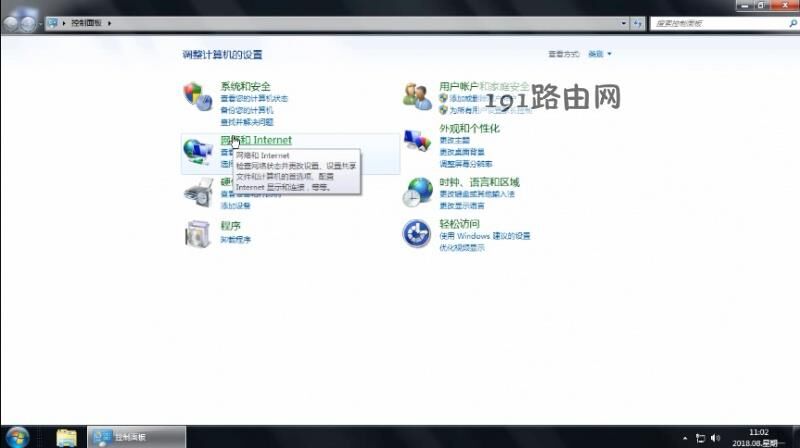Open the 轻松访问 blue circle icon

pos(417,233)
